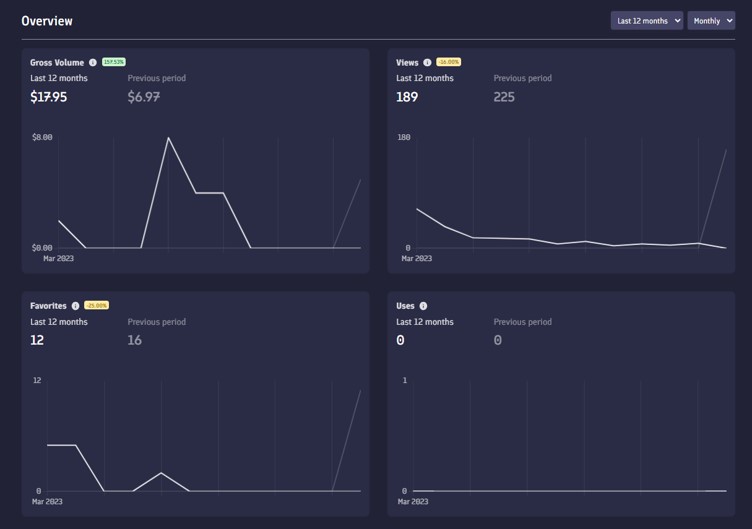Click the green Gross Volume percentage badge
Image resolution: width=752 pixels, height=529 pixels.
[x=114, y=62]
